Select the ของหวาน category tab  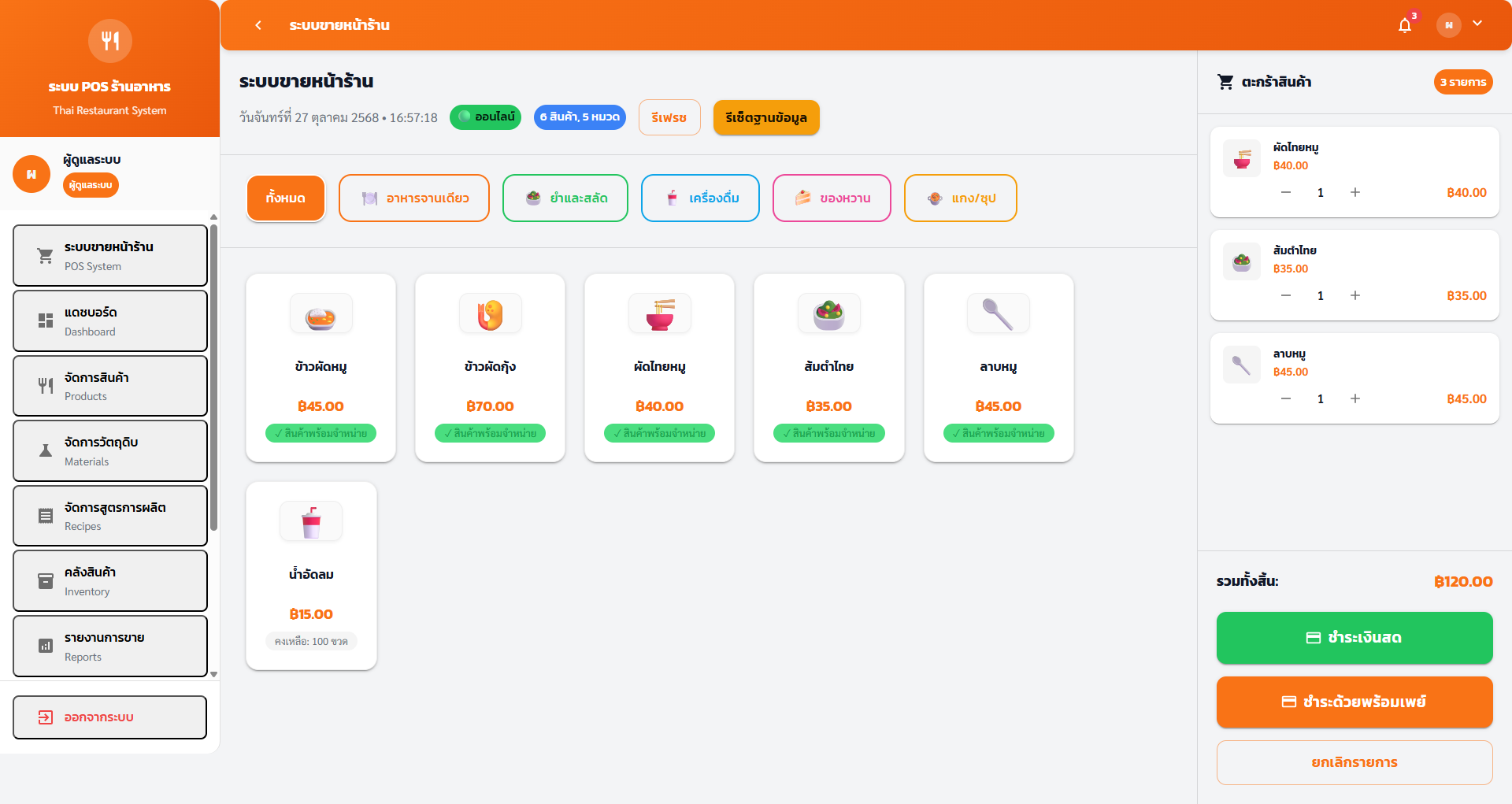tap(832, 198)
